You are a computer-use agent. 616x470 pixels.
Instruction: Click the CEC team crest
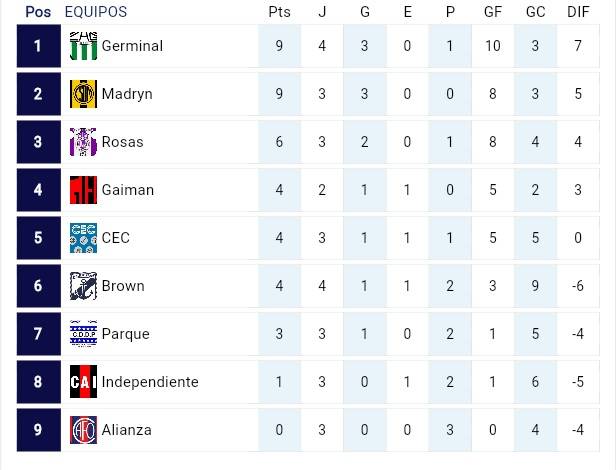tap(83, 238)
